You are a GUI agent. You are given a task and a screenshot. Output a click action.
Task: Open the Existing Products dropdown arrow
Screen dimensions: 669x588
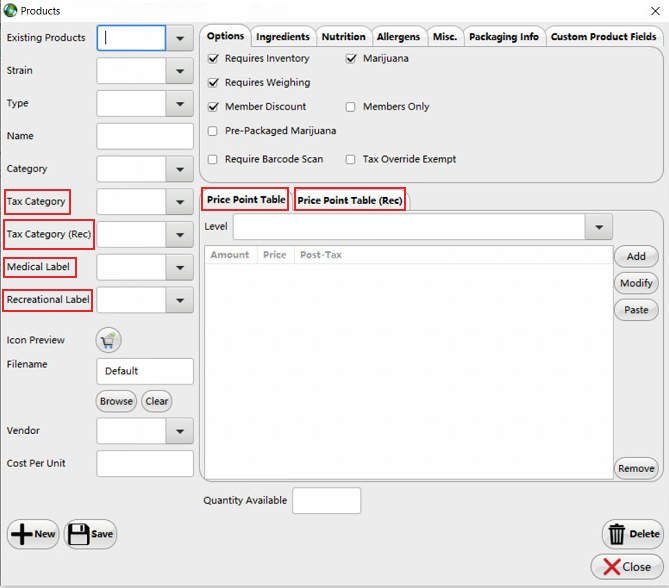(180, 38)
